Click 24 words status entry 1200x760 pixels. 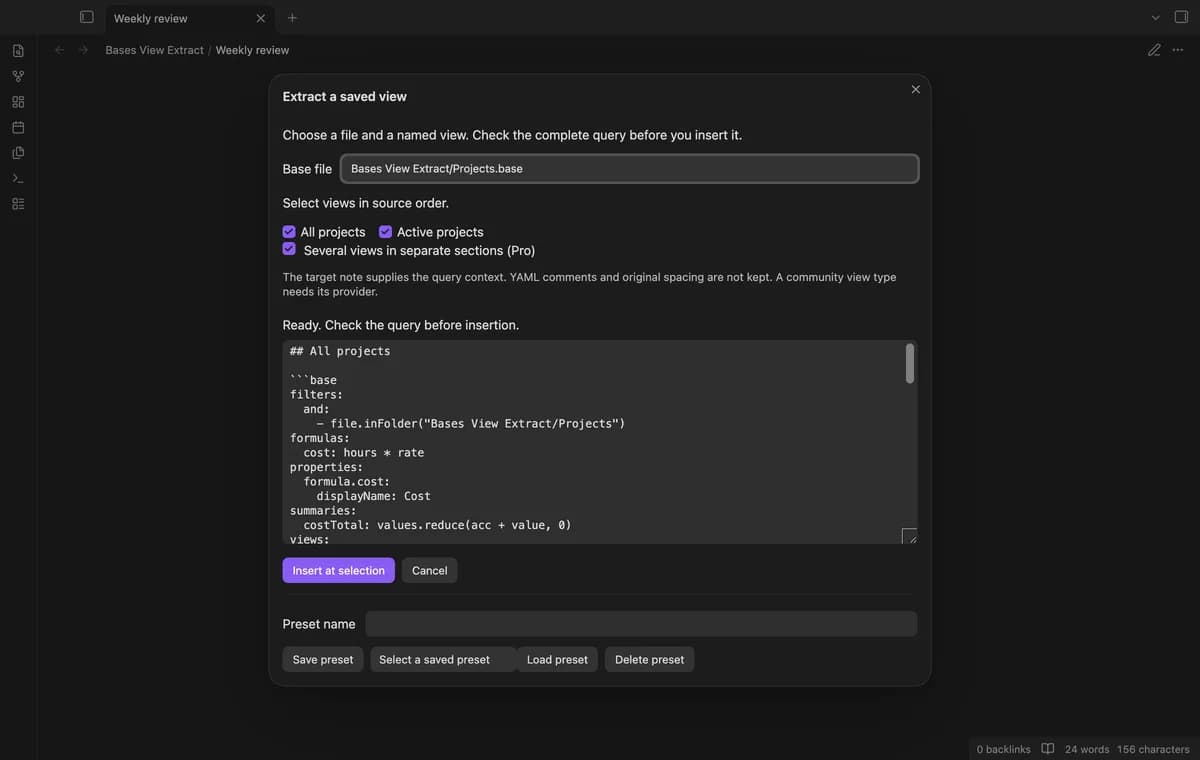click(1087, 749)
